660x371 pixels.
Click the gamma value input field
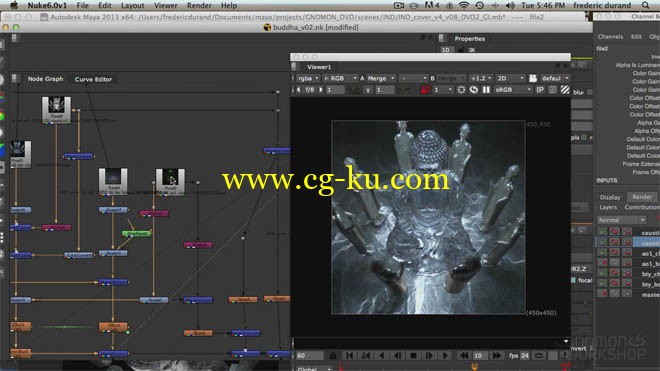point(384,90)
